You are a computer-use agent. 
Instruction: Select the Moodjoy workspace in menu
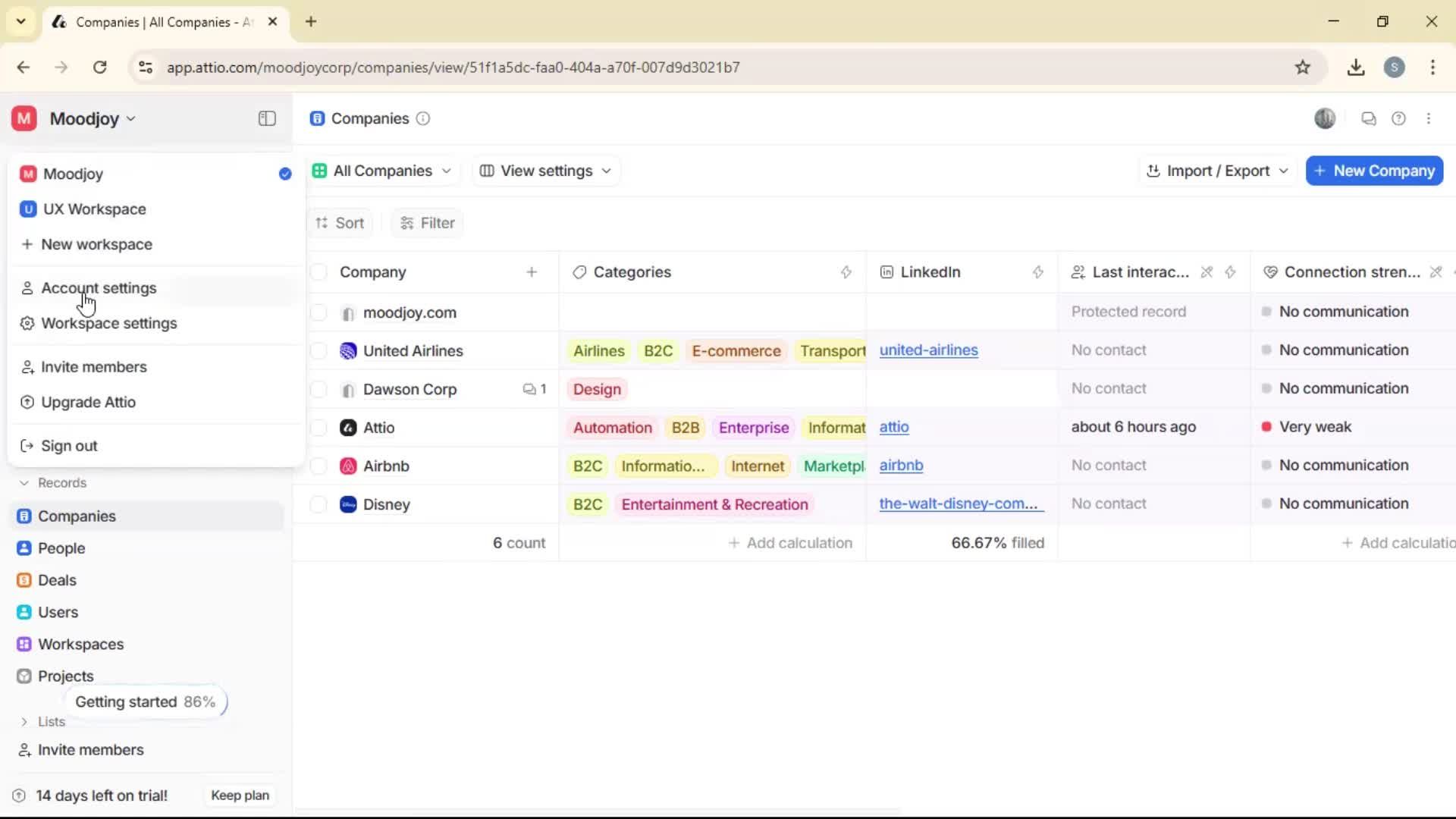[155, 174]
